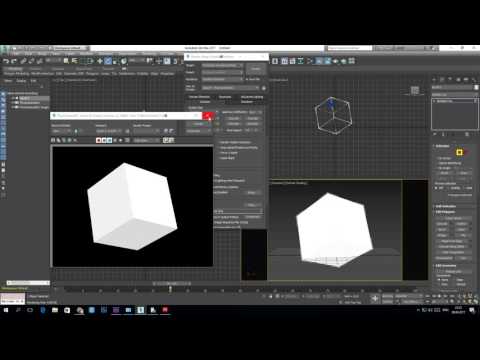Viewport: 480px width, 360px height.
Task: Open Preset dropdown in Render Setup
Action: 222,72
